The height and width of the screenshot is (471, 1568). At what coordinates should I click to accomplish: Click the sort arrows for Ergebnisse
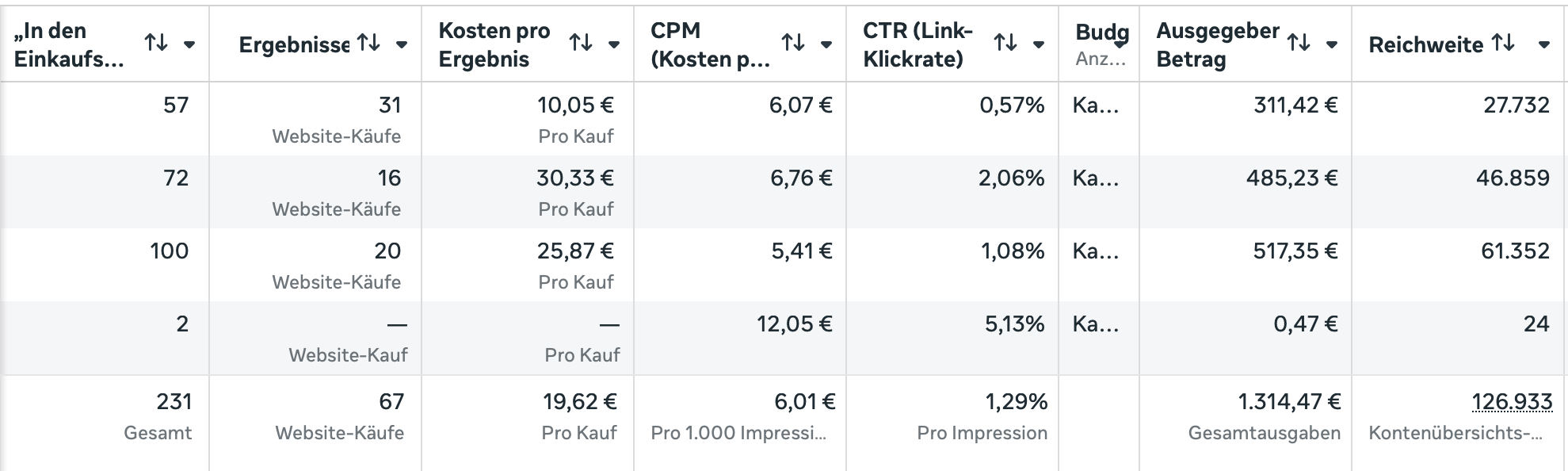click(x=368, y=44)
